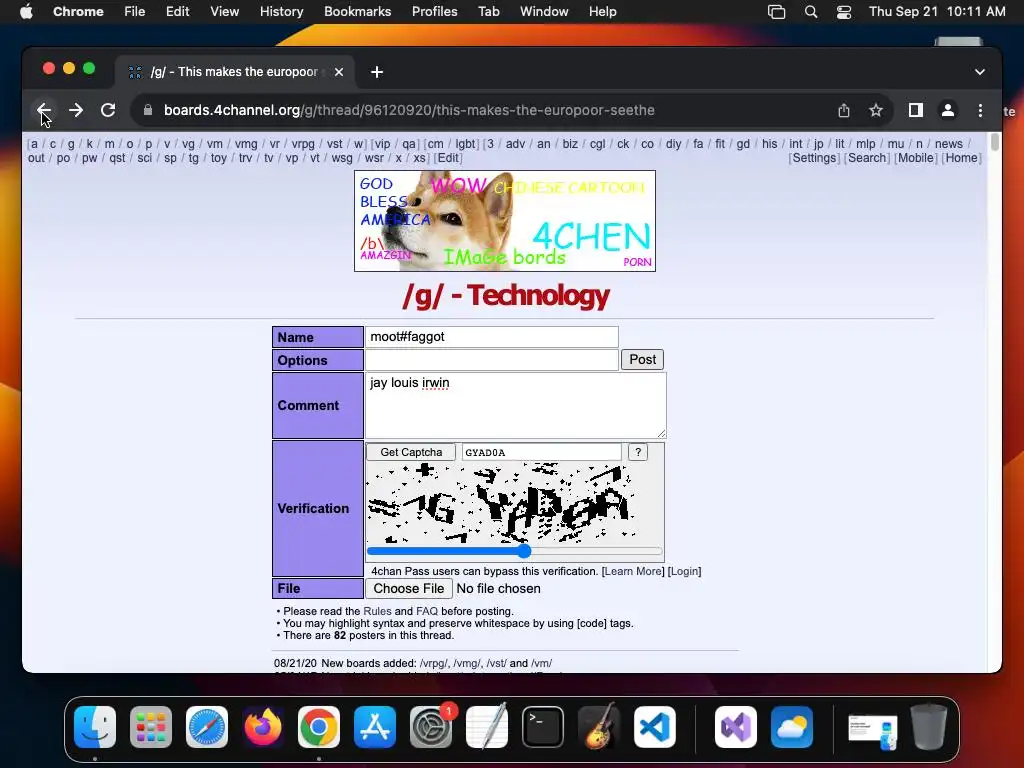Click the Get Captcha button
1024x768 pixels.
coord(411,452)
